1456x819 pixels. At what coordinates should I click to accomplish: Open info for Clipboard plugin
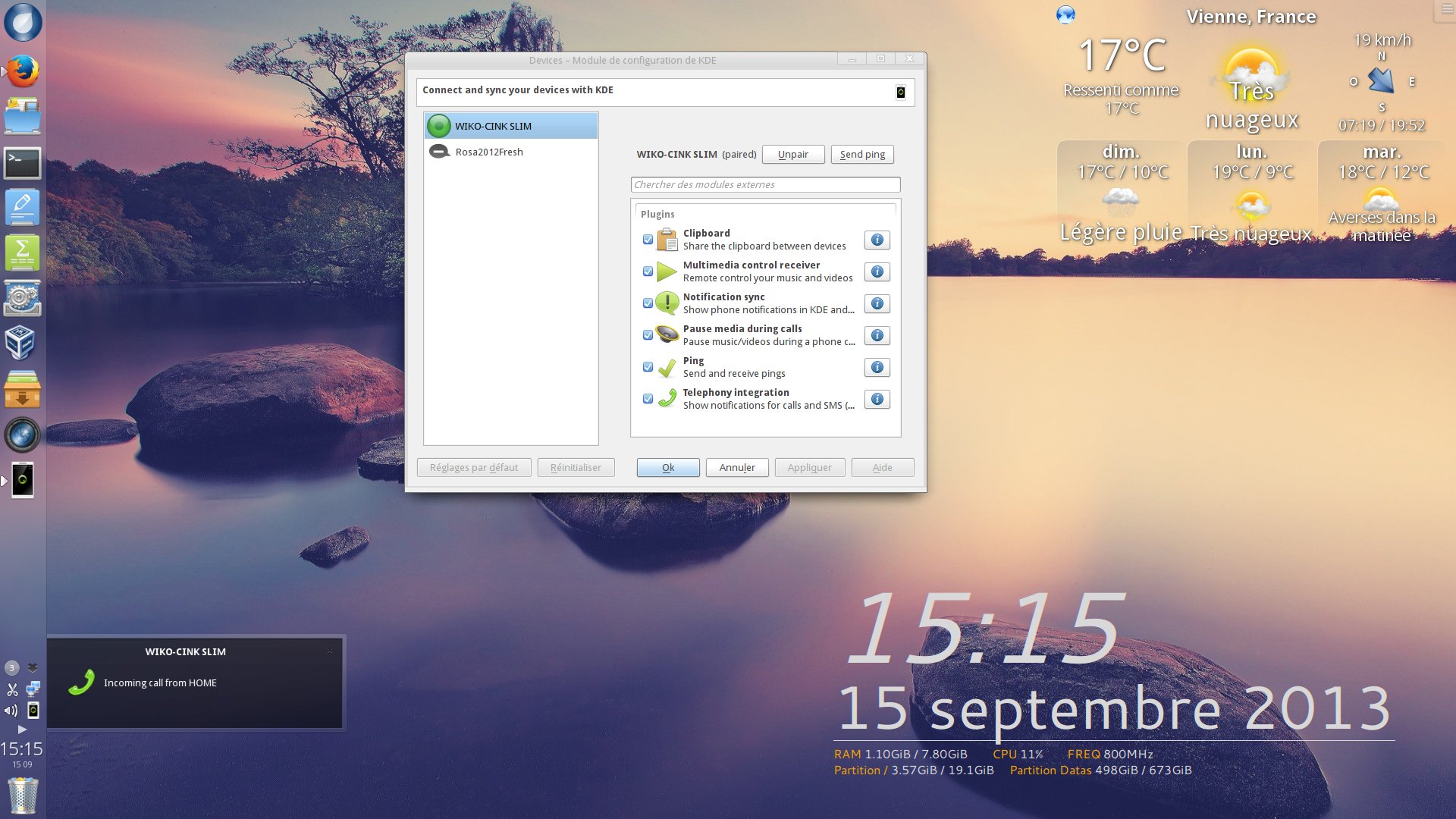tap(877, 240)
